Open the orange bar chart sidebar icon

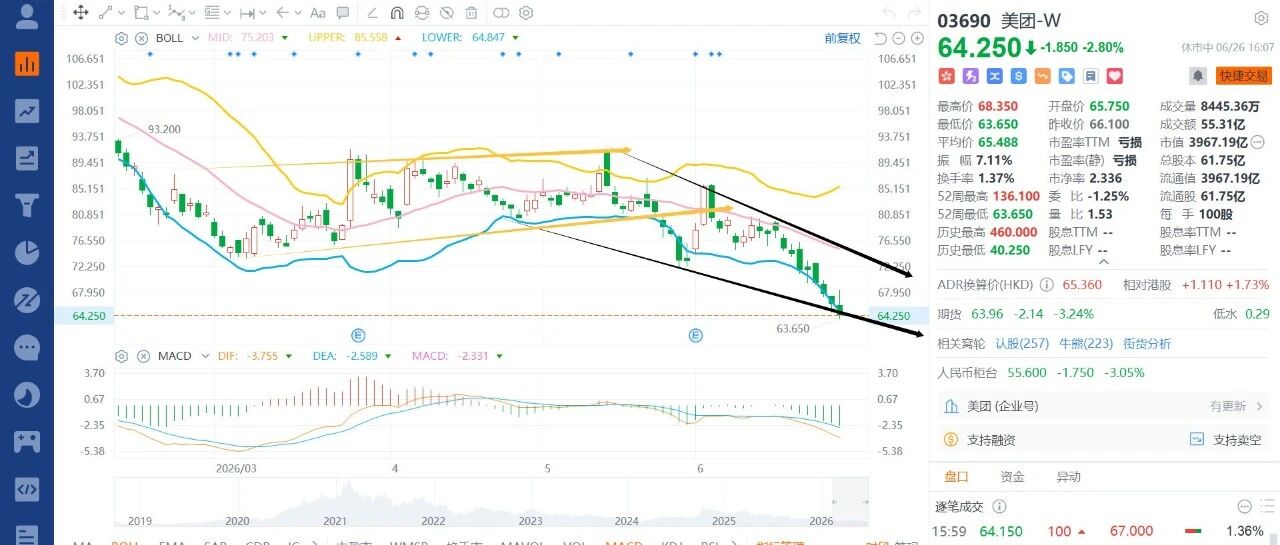point(27,64)
